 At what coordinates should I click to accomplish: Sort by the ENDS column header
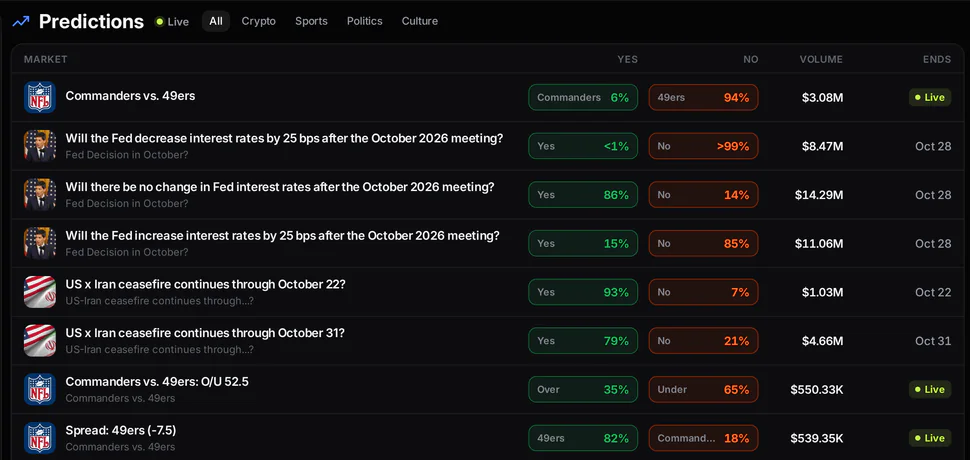(x=937, y=59)
